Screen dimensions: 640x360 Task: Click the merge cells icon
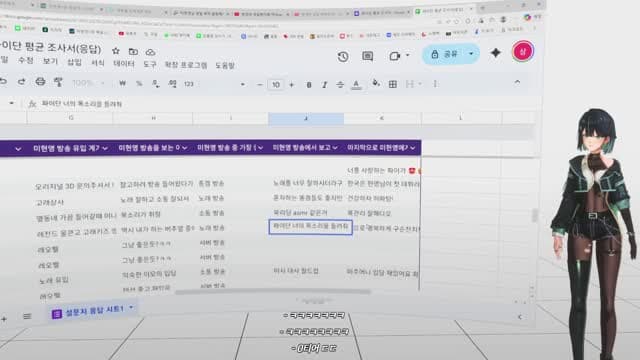(410, 84)
